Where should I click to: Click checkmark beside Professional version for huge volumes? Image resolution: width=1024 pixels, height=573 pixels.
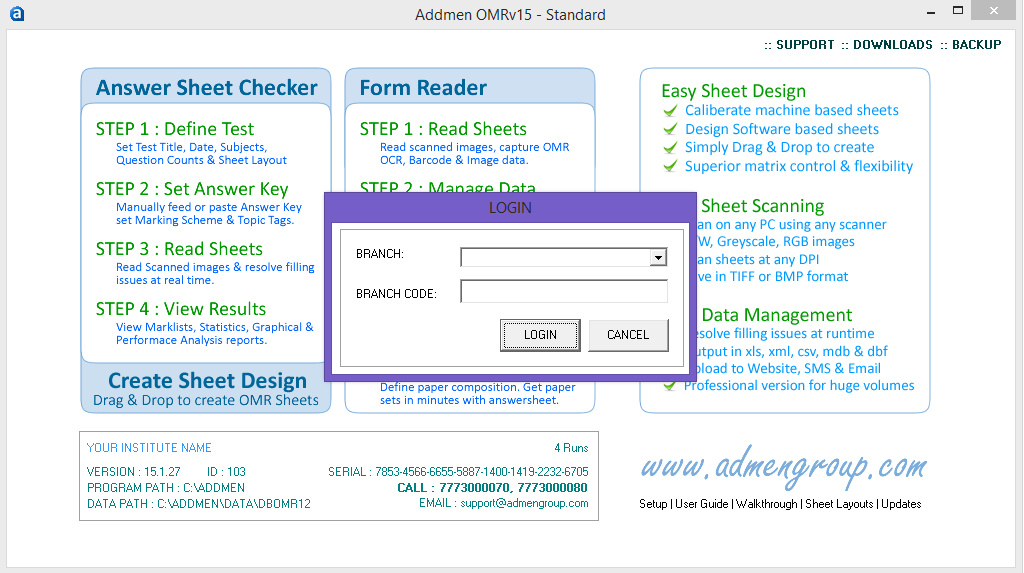tap(670, 385)
